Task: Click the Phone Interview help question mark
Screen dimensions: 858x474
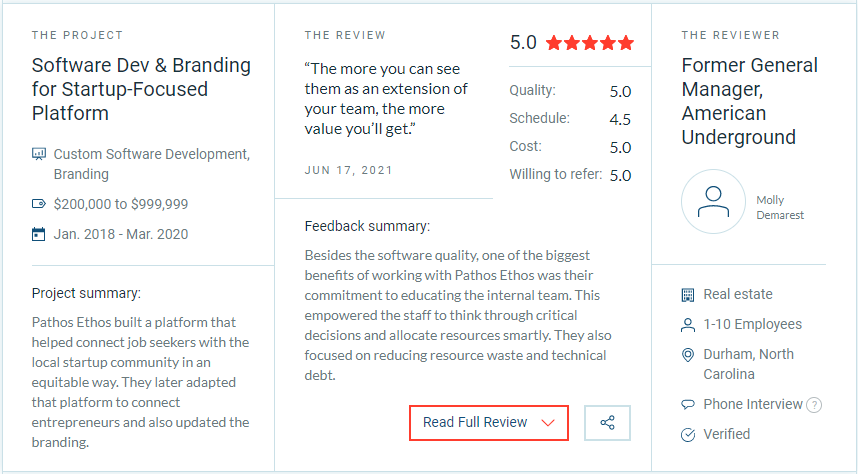Action: pos(814,405)
